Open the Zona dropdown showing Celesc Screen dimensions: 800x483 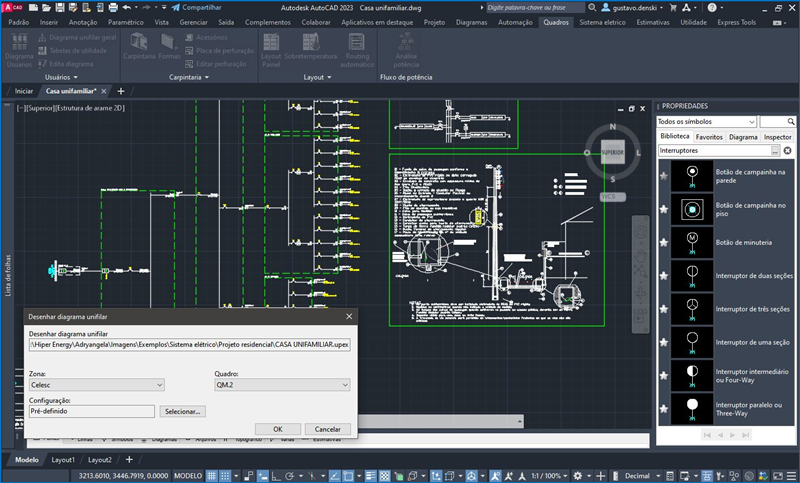click(96, 384)
